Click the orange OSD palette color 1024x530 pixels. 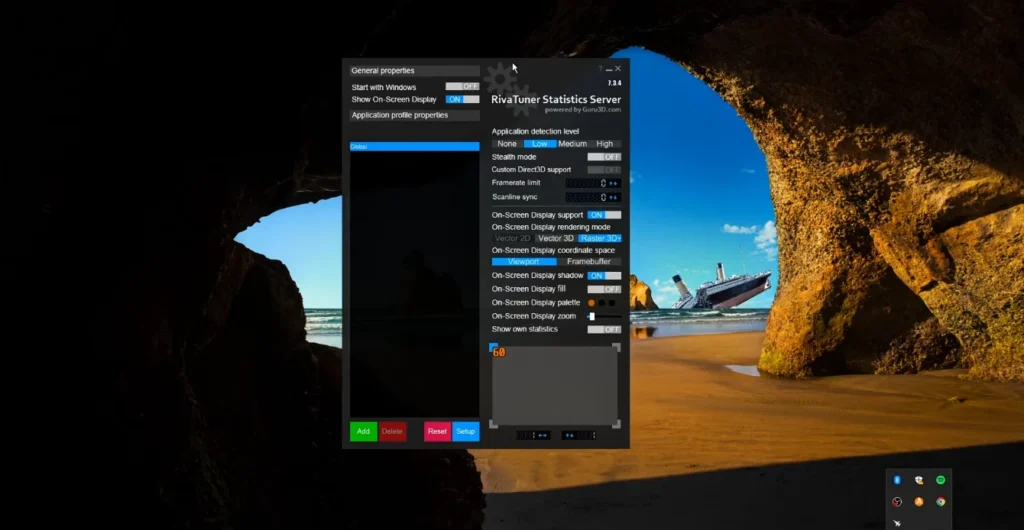(x=592, y=303)
